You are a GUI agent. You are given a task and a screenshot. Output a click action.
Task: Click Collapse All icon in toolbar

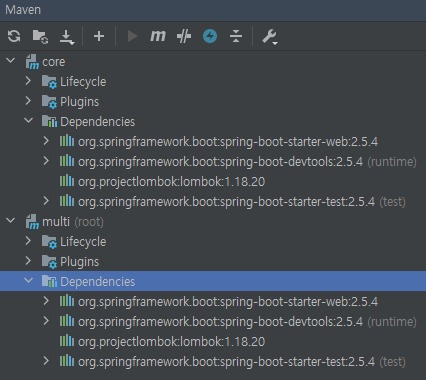point(236,36)
